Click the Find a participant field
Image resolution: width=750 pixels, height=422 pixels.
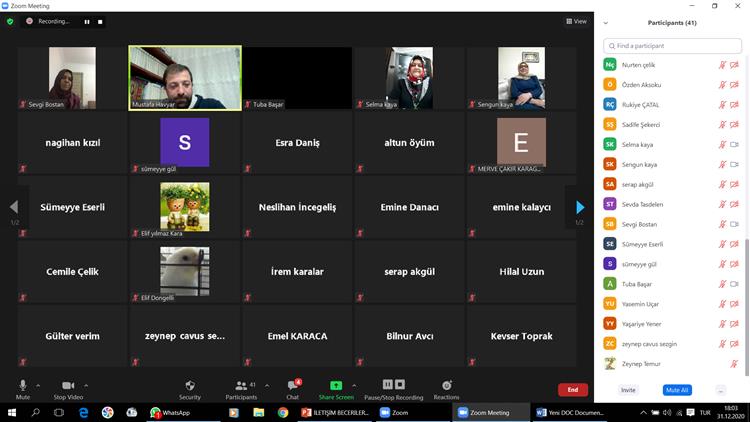tap(672, 46)
